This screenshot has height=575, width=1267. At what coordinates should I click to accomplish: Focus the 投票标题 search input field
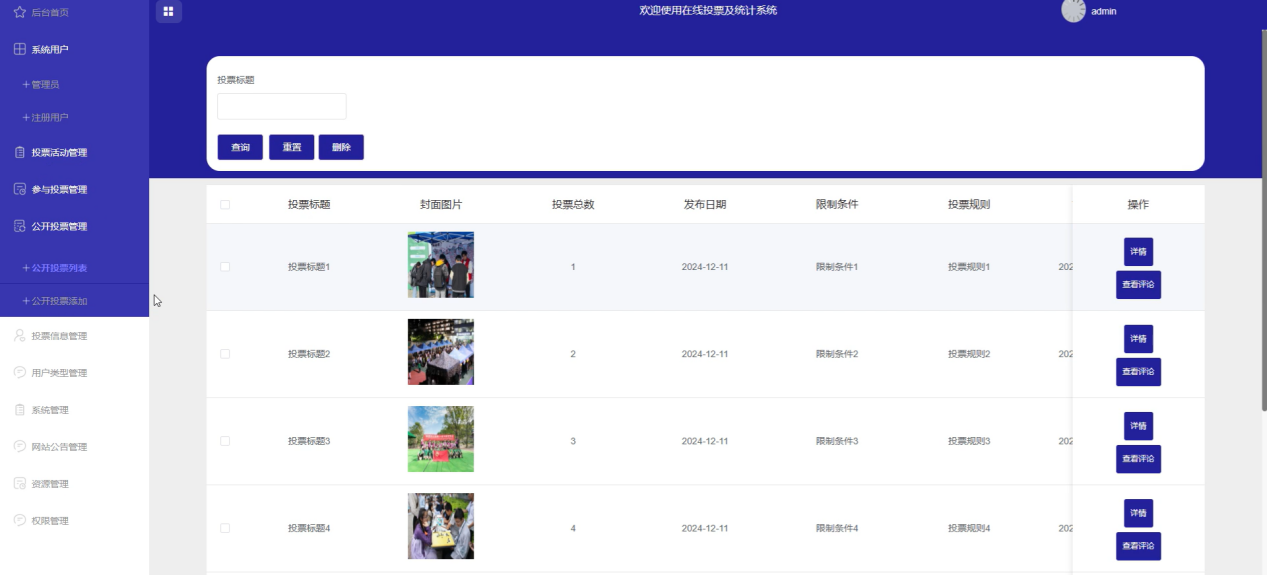[282, 107]
